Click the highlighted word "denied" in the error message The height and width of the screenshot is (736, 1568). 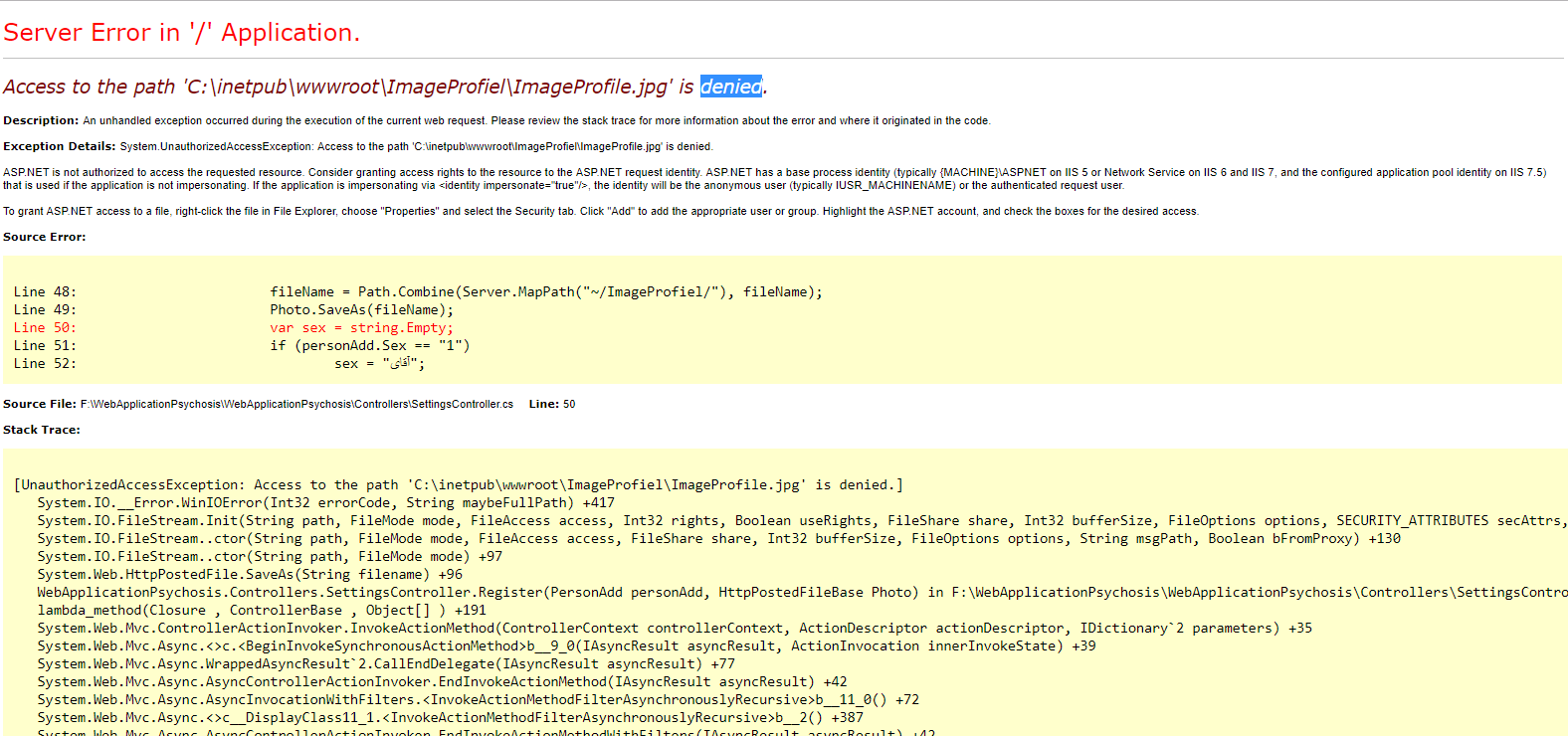pos(730,87)
